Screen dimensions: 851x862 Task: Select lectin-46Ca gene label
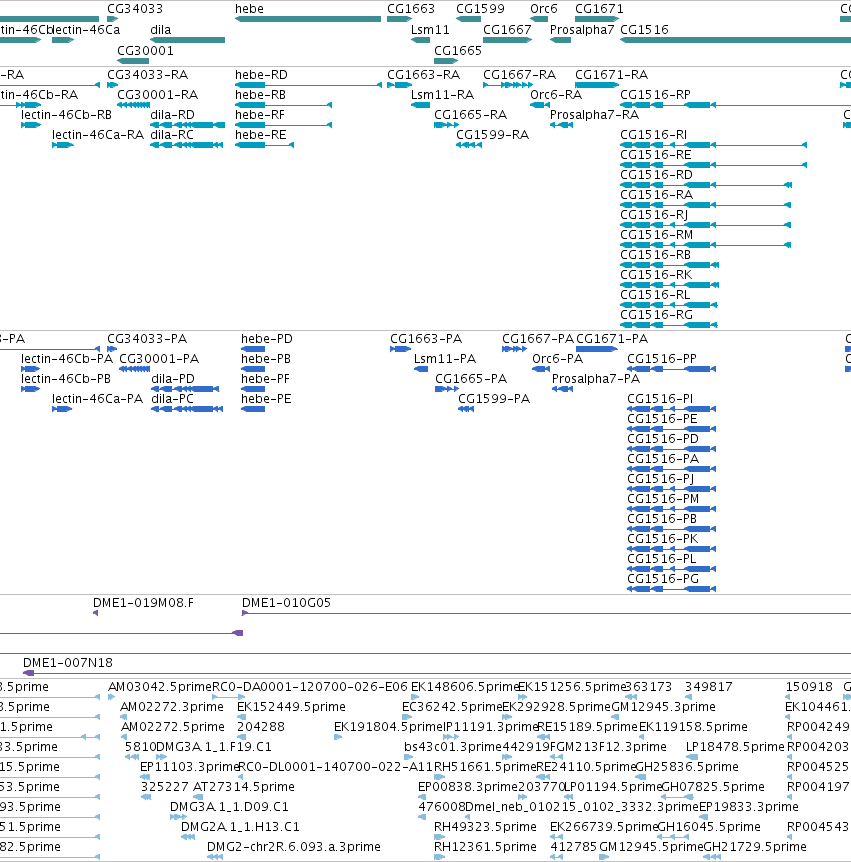[x=86, y=30]
